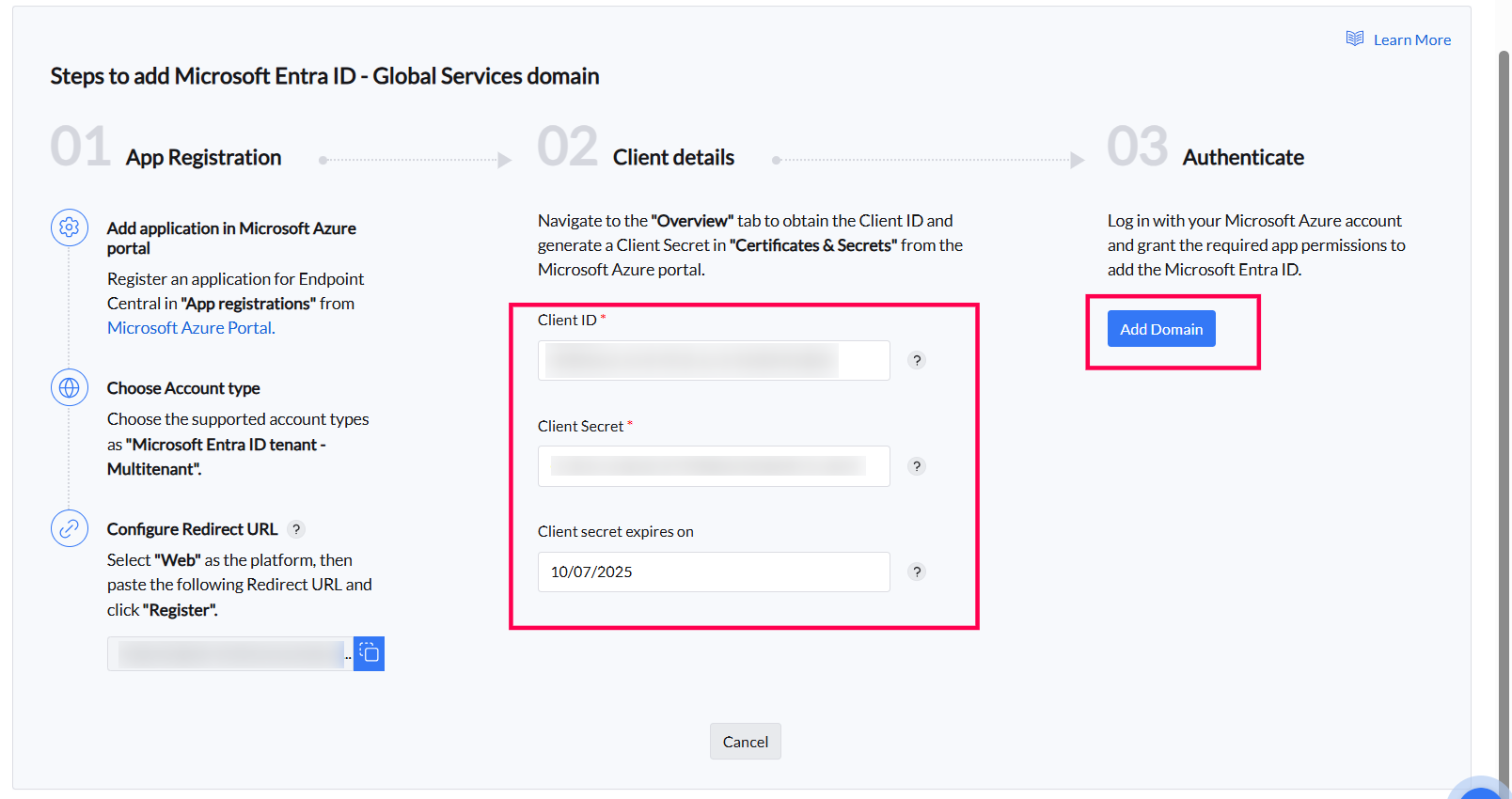Open the Microsoft Azure Portal link

(x=191, y=328)
